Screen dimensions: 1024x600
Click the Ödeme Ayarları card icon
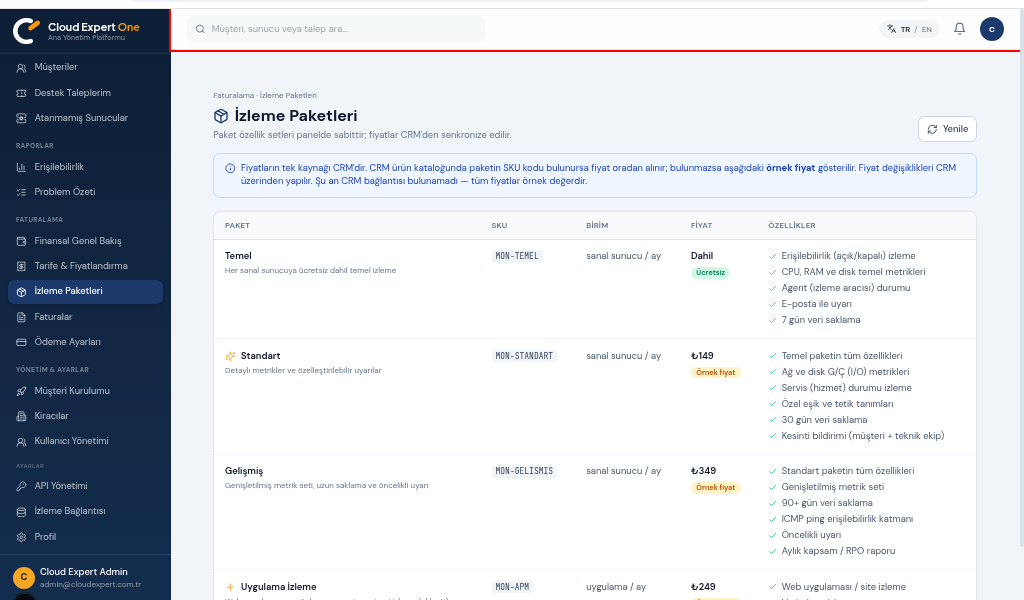point(21,342)
